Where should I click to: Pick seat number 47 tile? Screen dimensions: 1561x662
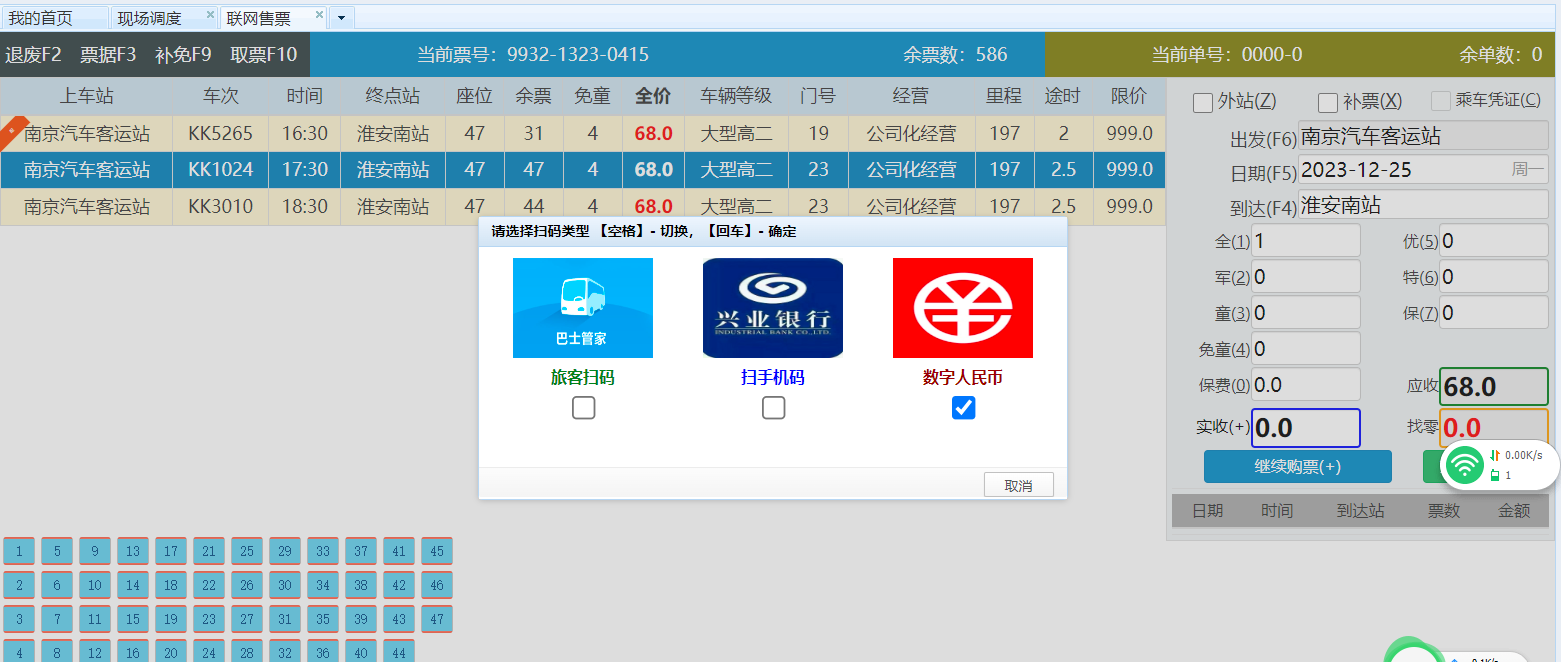(436, 619)
